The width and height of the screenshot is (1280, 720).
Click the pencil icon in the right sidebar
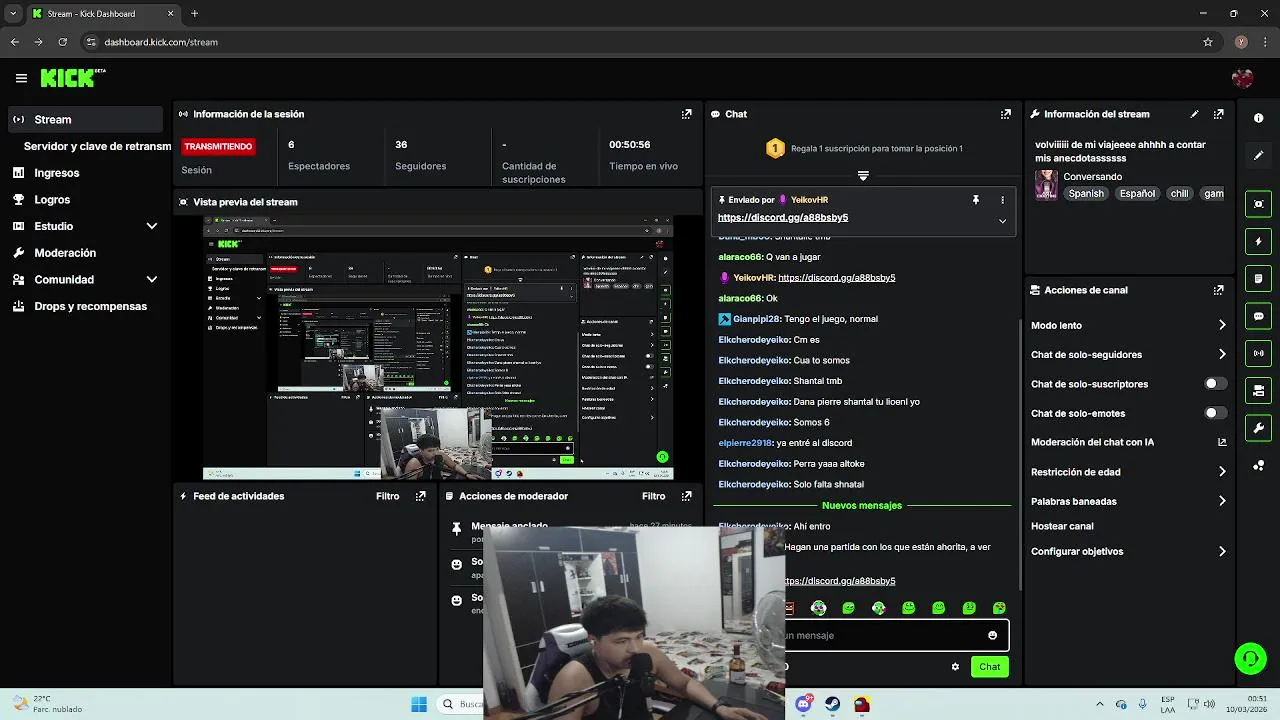point(1258,156)
